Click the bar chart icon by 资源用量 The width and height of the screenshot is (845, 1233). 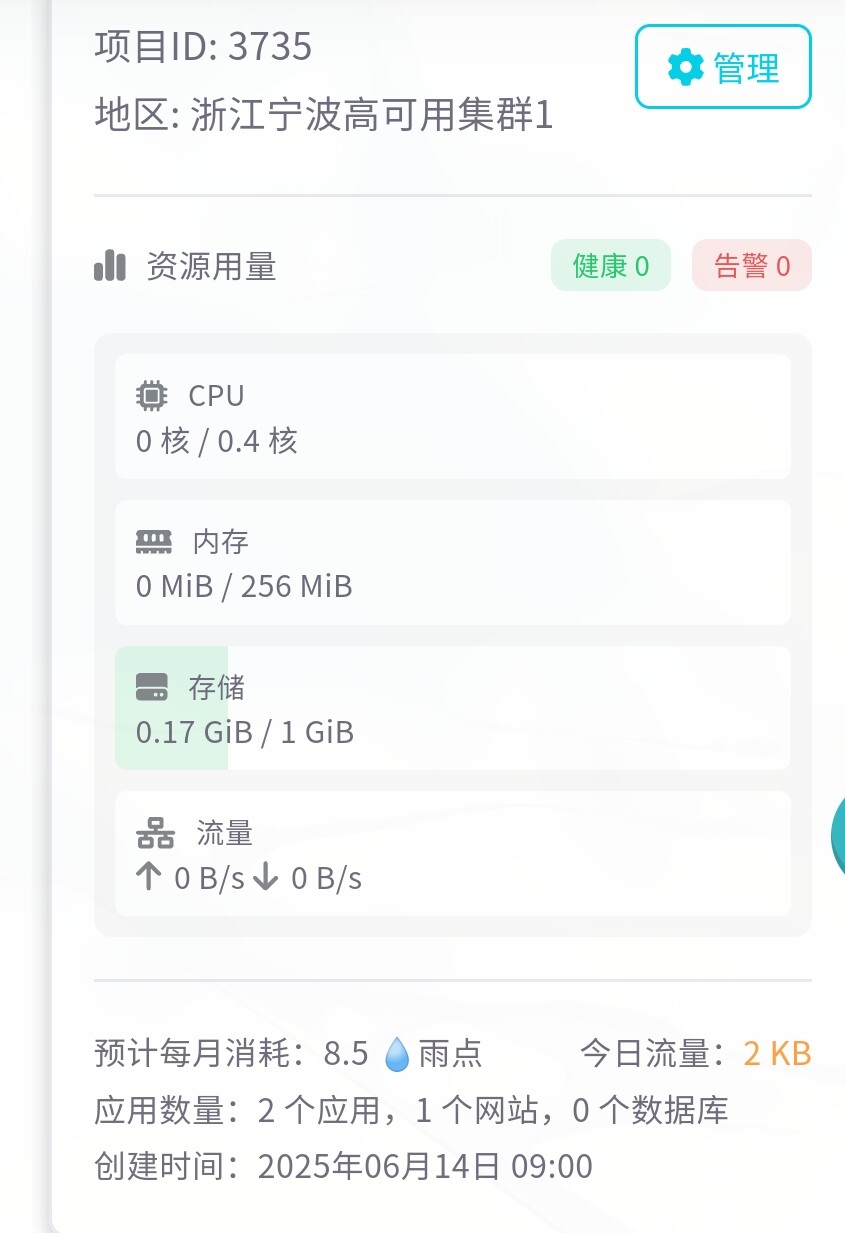pos(110,266)
